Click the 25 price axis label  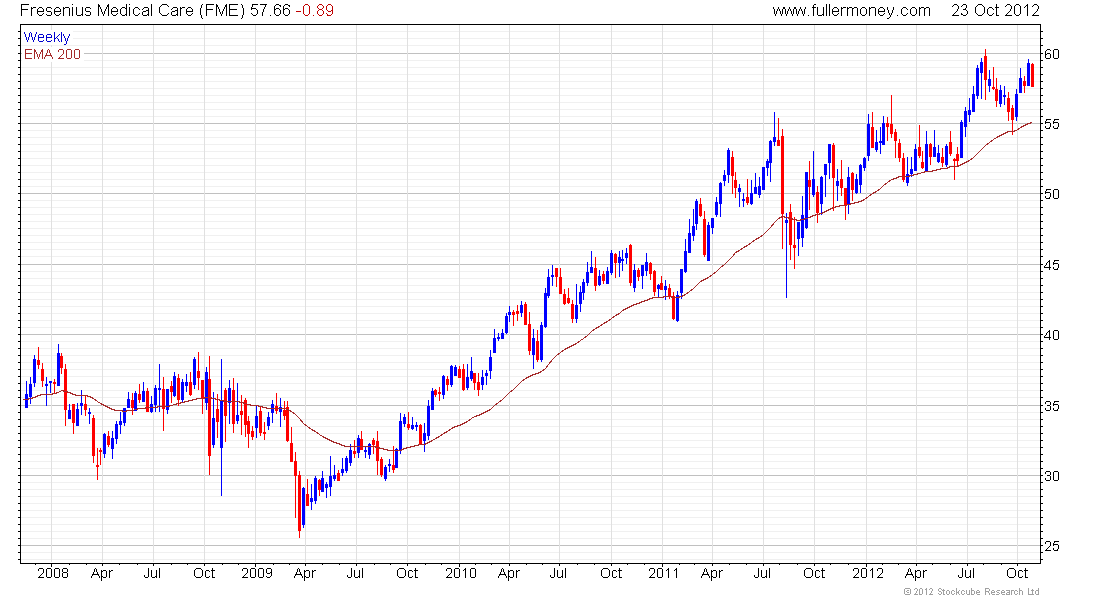1052,547
